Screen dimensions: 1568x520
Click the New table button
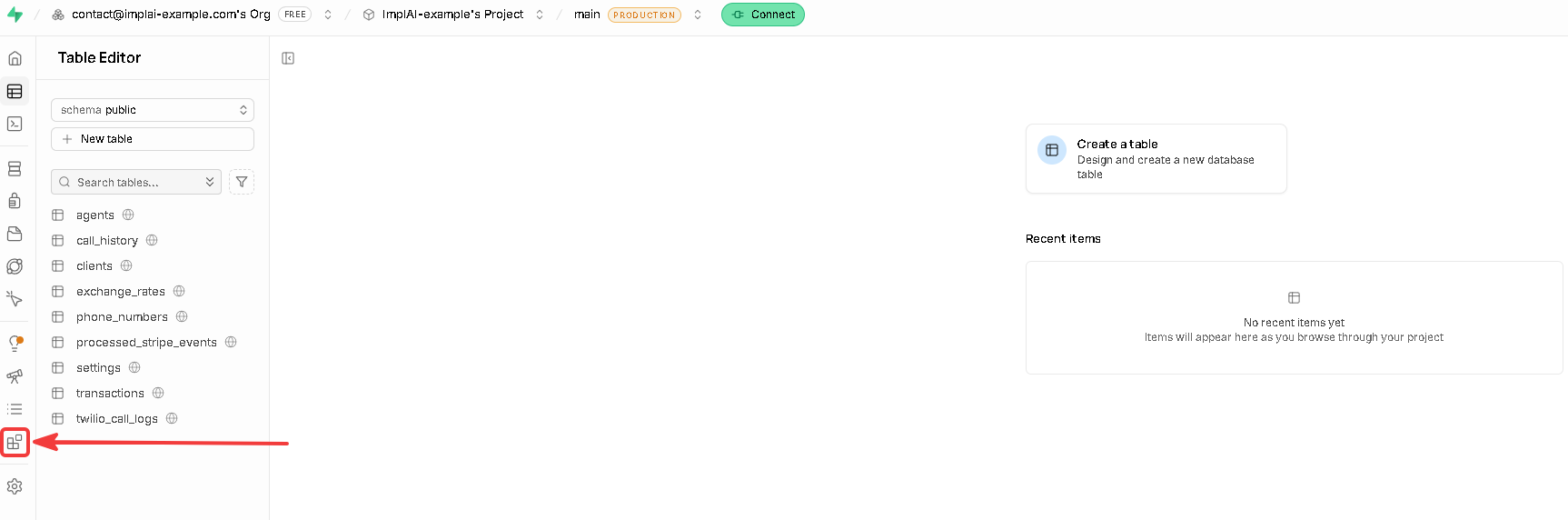pos(153,139)
